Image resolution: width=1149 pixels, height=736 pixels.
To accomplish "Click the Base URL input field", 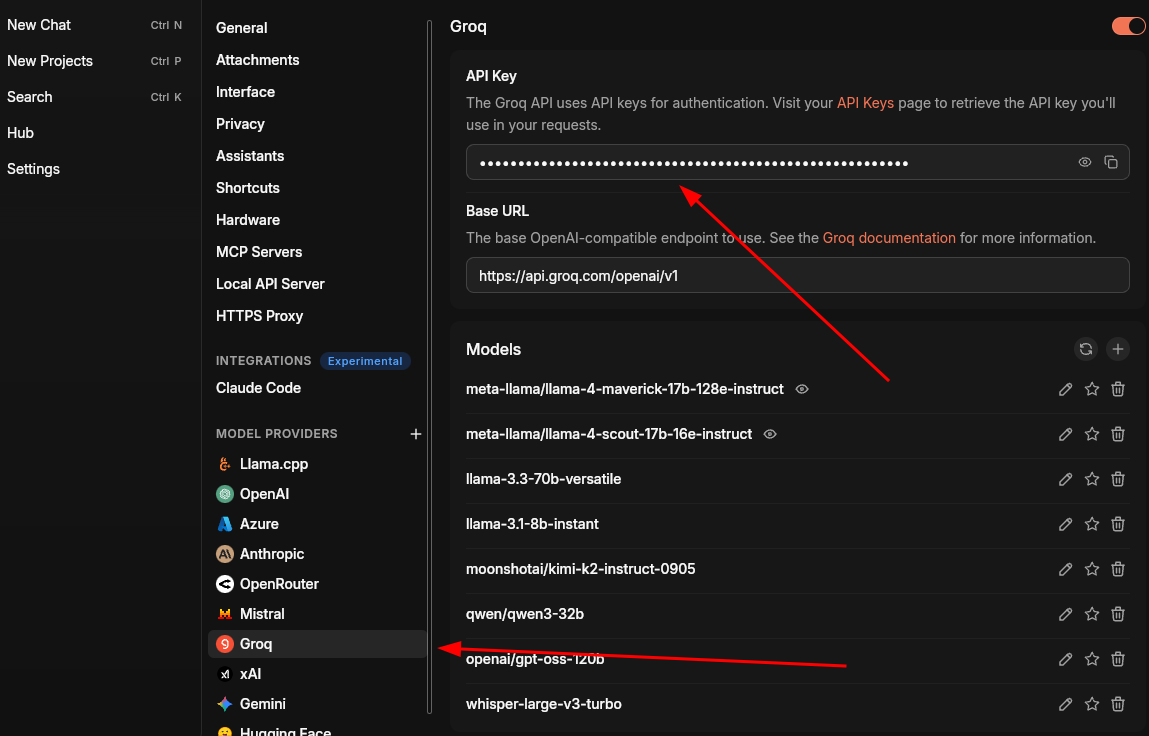I will pyautogui.click(x=797, y=275).
